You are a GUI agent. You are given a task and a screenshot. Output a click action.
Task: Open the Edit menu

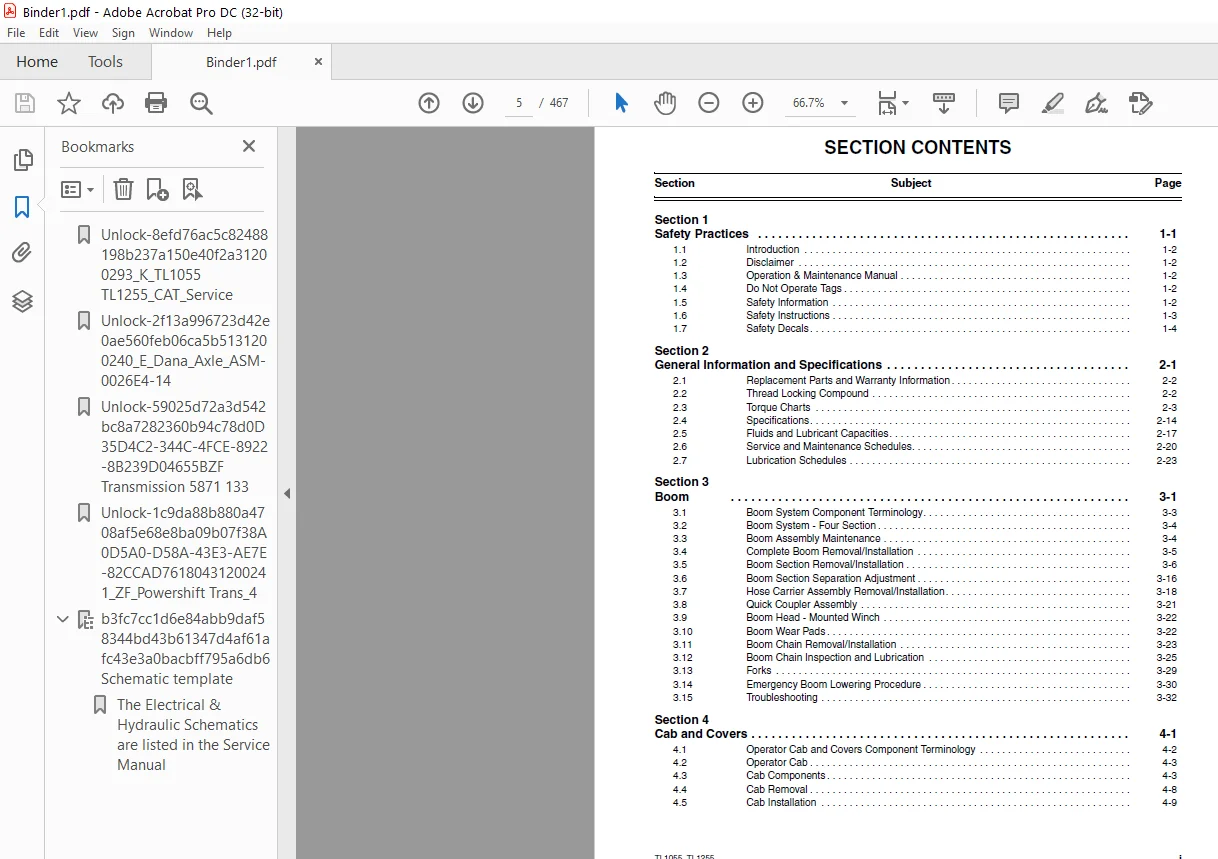[49, 33]
